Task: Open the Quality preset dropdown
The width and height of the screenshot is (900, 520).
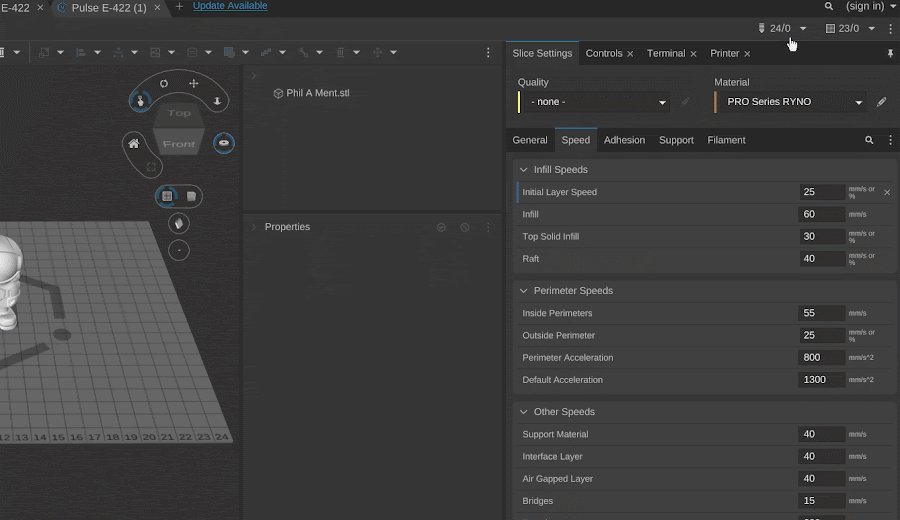Action: (x=594, y=102)
